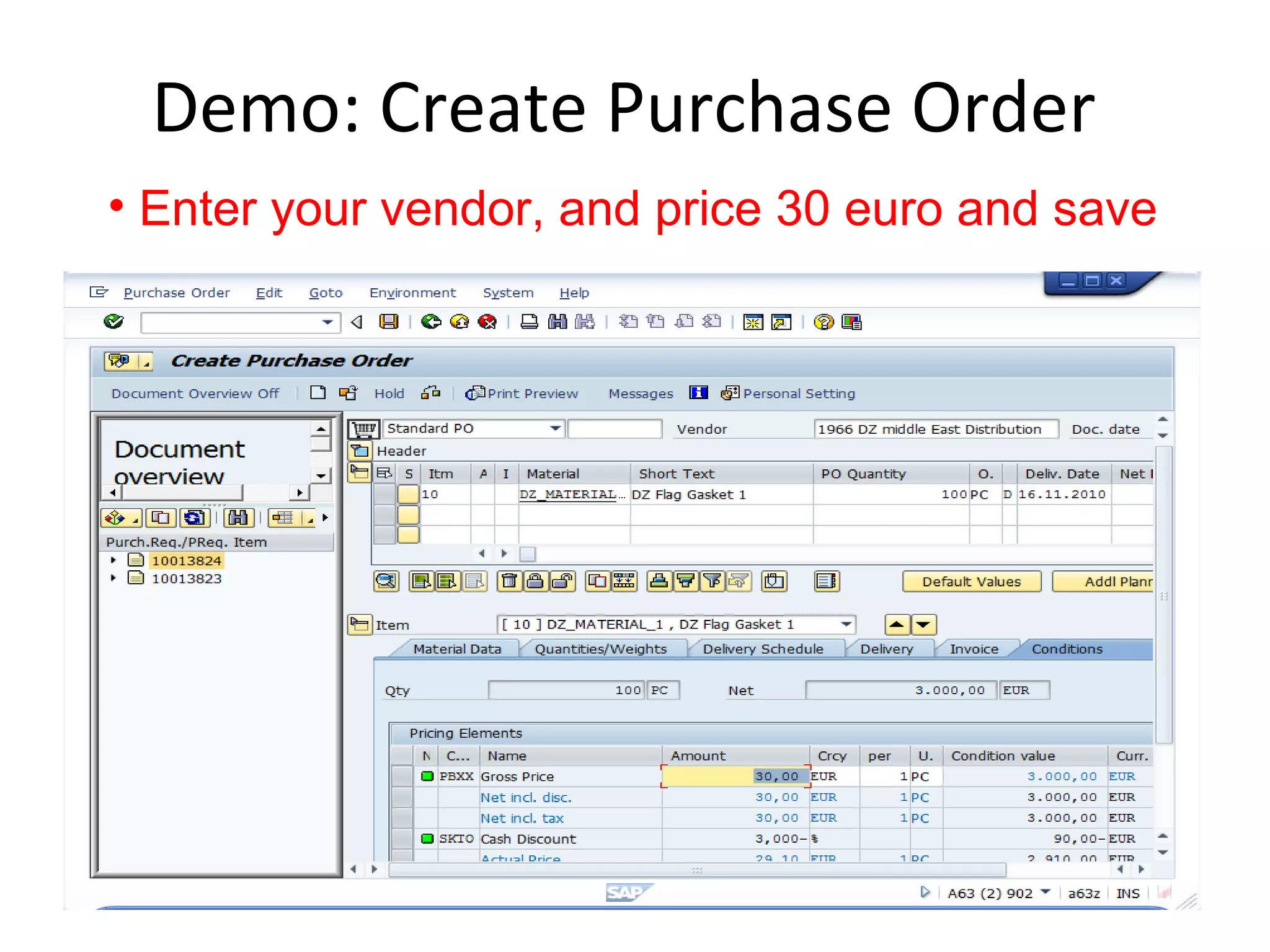Open the Goto menu

coord(326,293)
